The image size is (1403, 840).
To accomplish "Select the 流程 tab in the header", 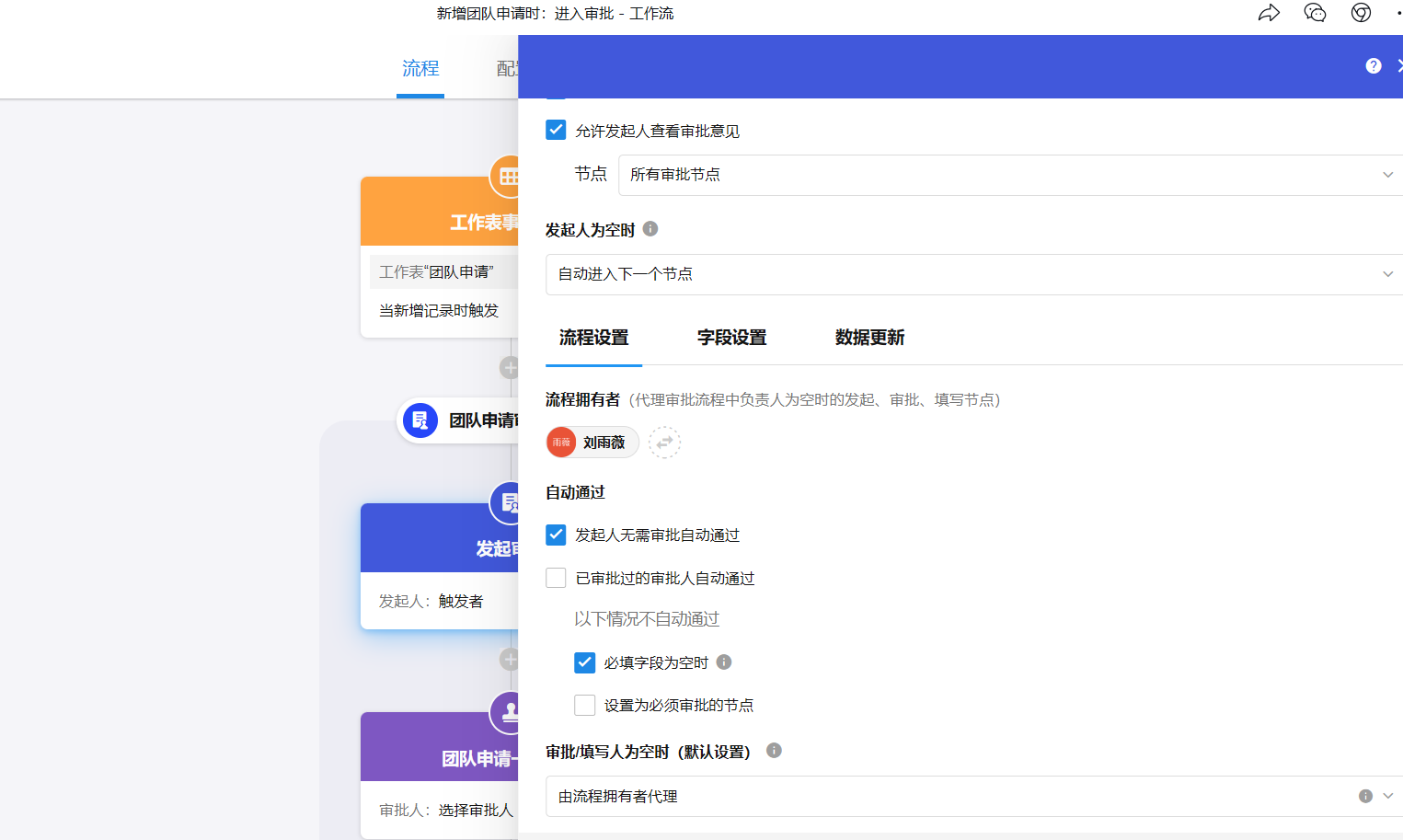I will [x=420, y=69].
